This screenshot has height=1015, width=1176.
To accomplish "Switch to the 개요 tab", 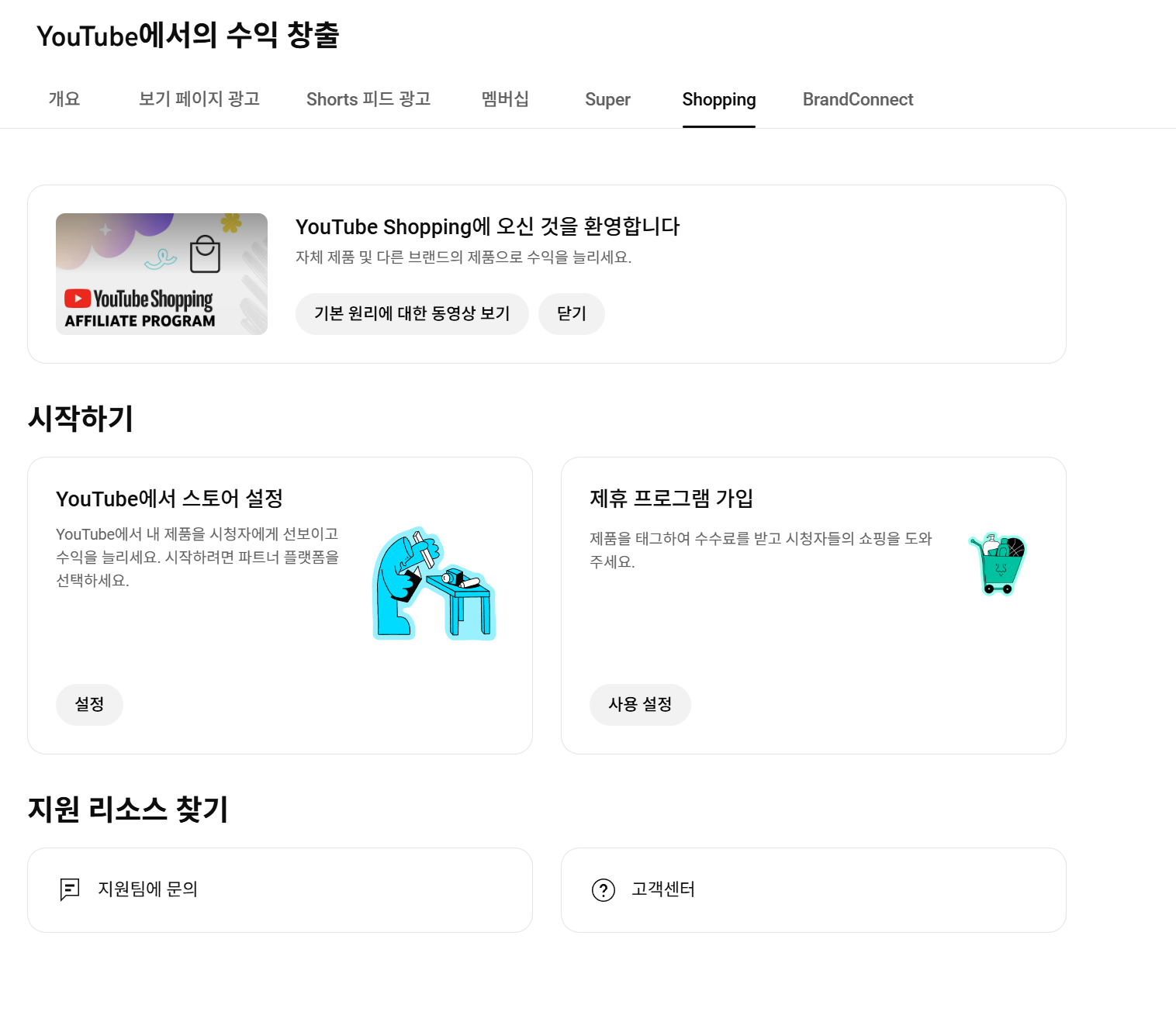I will [64, 99].
